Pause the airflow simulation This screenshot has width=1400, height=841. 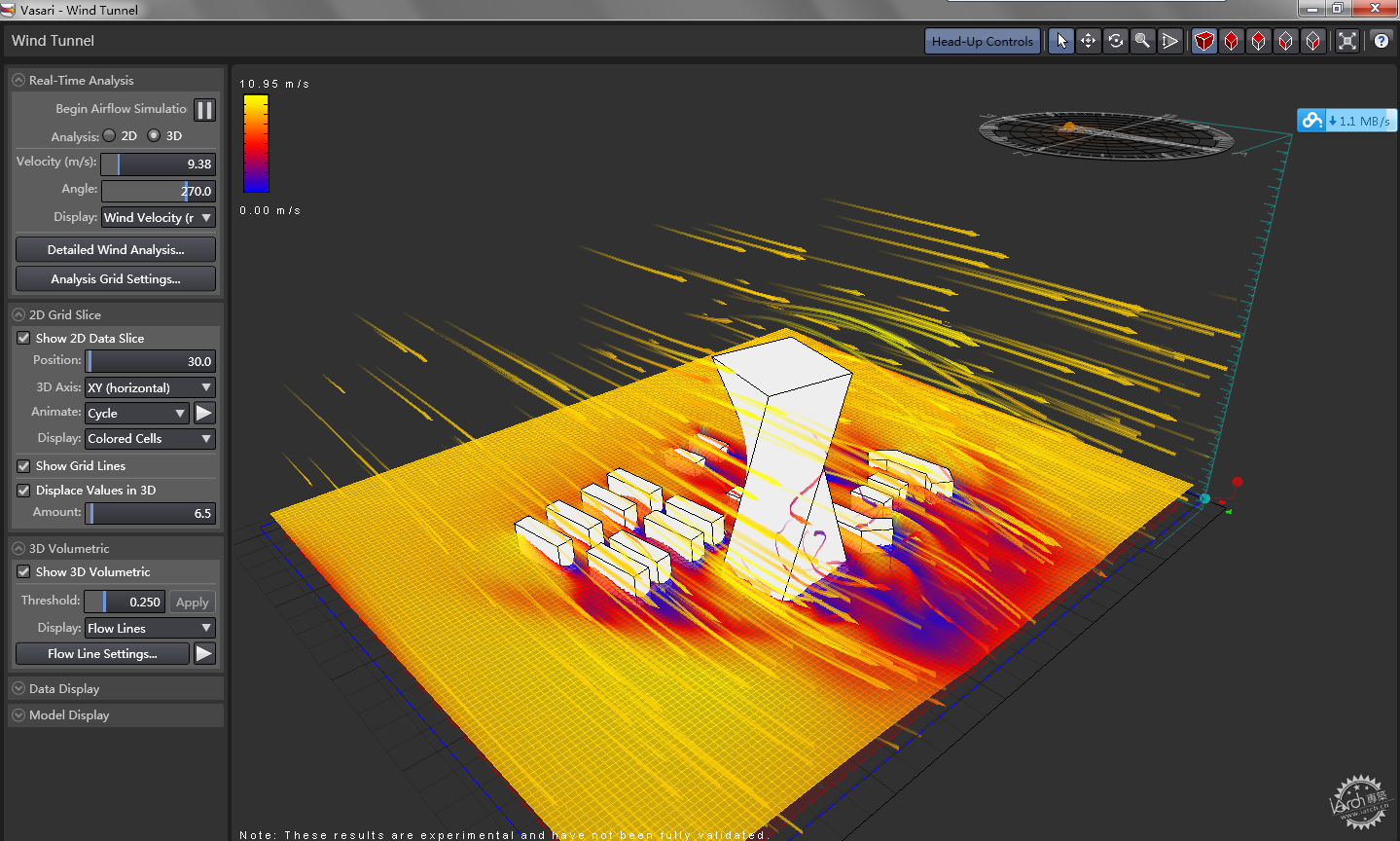click(204, 110)
